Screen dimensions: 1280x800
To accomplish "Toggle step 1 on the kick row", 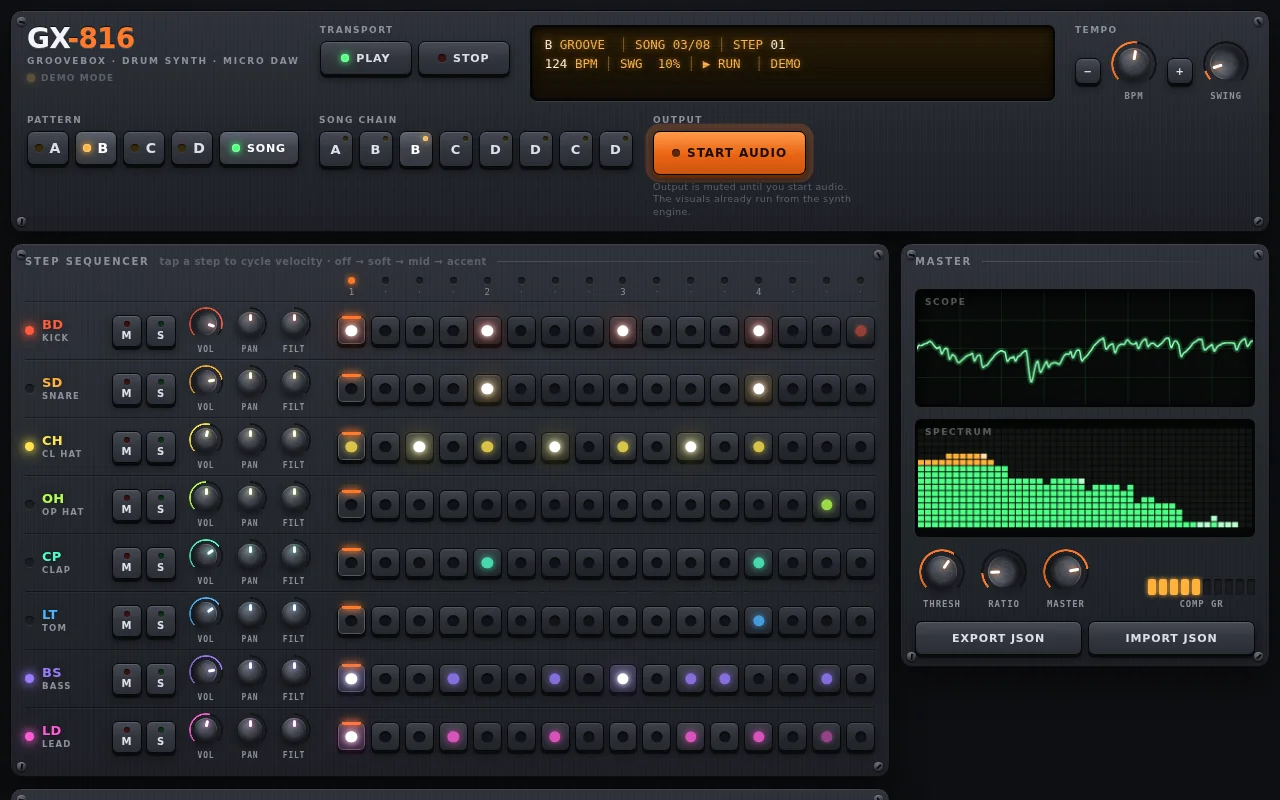I will 351,331.
